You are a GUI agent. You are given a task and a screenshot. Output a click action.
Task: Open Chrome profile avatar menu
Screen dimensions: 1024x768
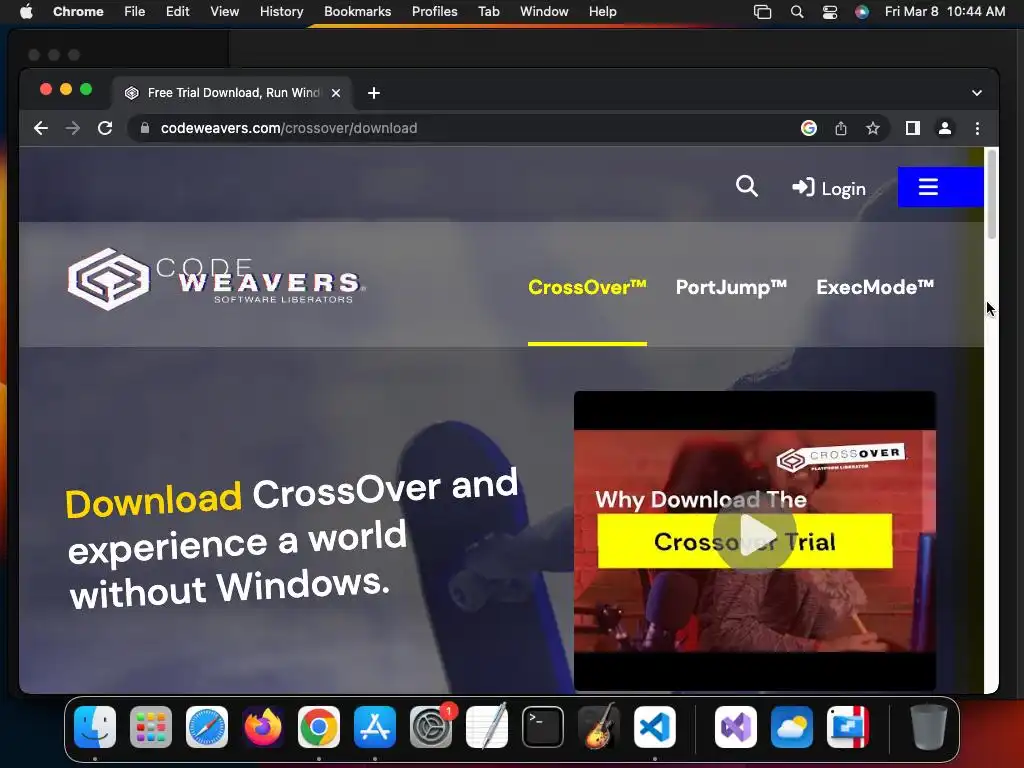pyautogui.click(x=944, y=128)
